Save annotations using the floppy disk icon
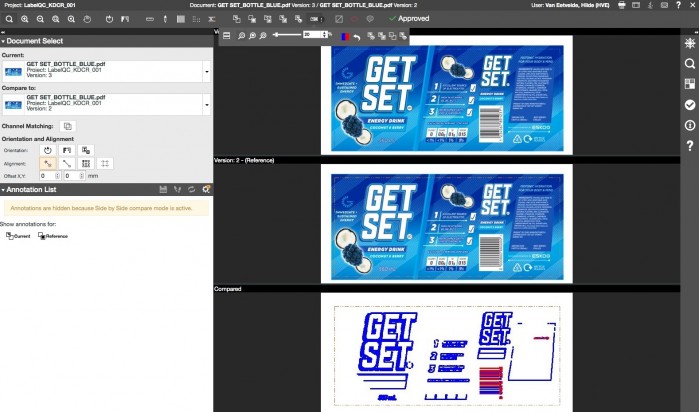Viewport: 699px width, 412px height. (x=163, y=189)
